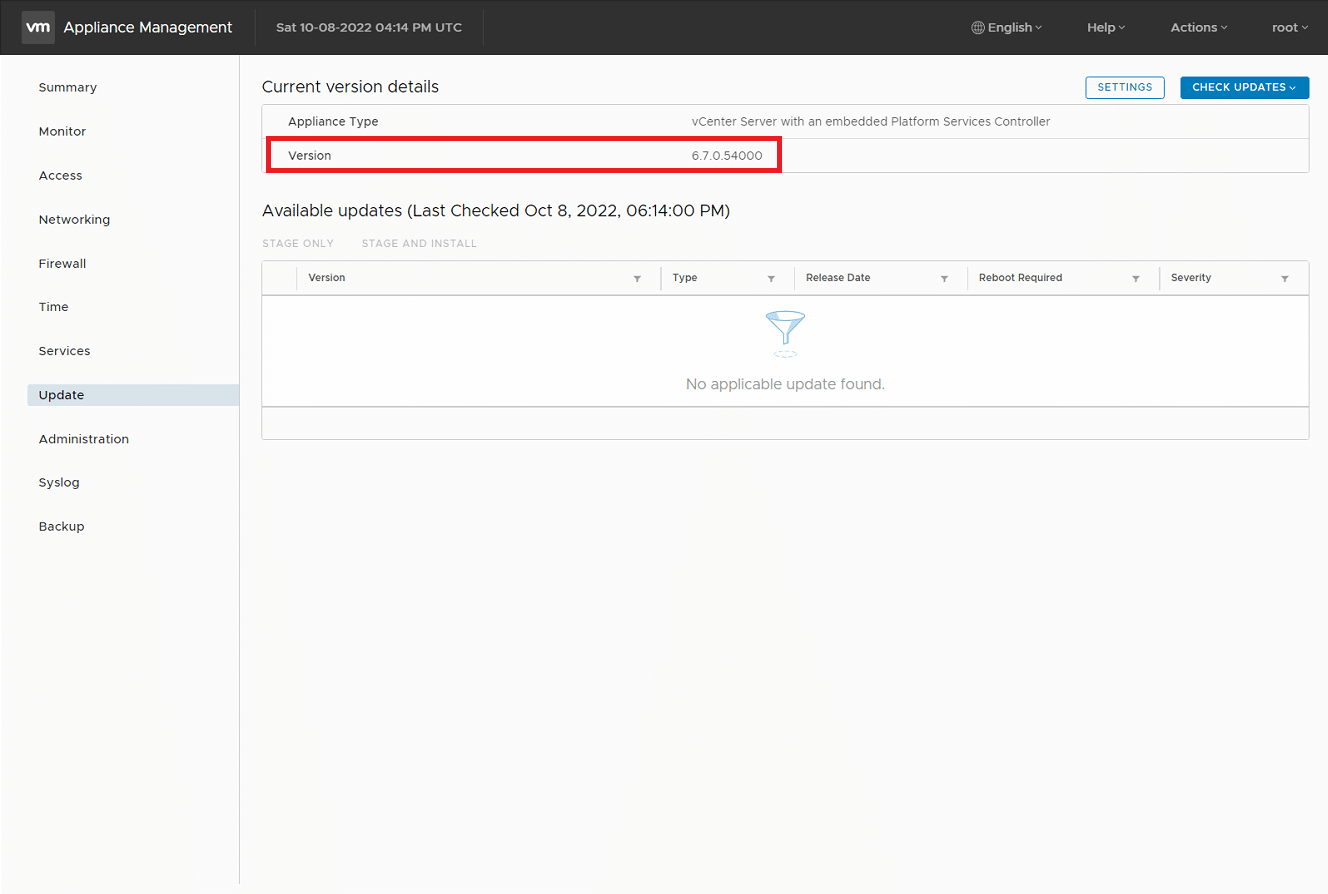Select Networking in the sidebar
1328x894 pixels.
[74, 220]
